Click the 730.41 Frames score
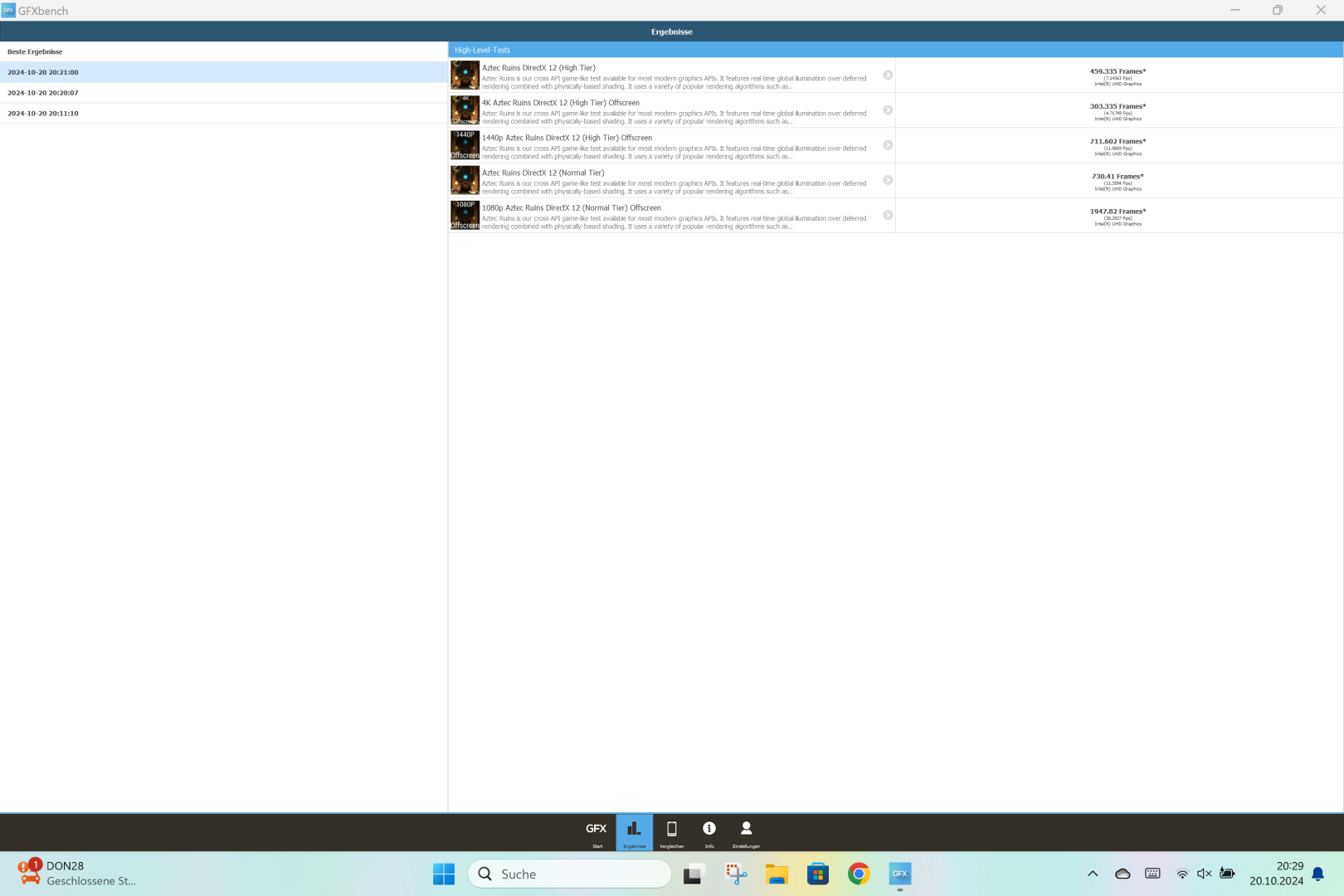 click(1118, 176)
